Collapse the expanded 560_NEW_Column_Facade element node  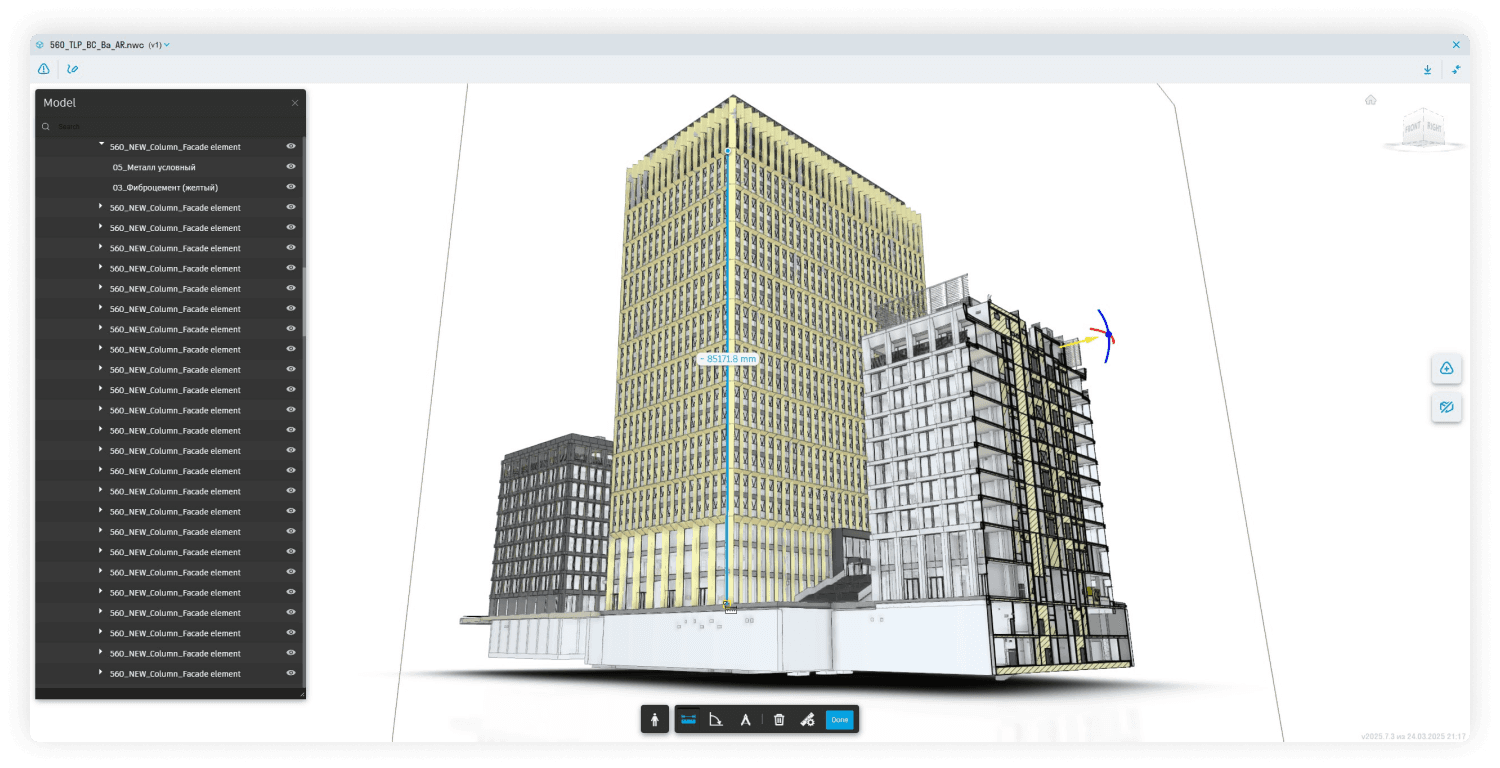pos(100,146)
